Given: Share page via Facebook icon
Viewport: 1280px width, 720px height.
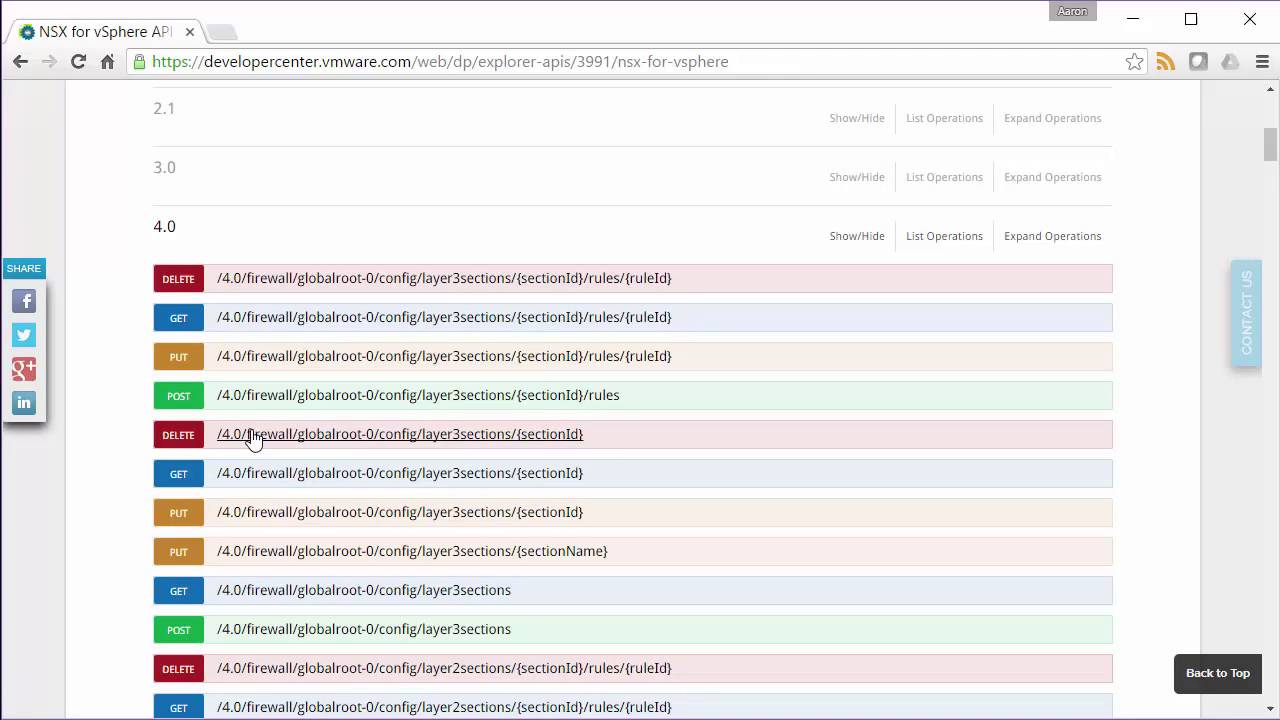Looking at the screenshot, I should coord(24,301).
